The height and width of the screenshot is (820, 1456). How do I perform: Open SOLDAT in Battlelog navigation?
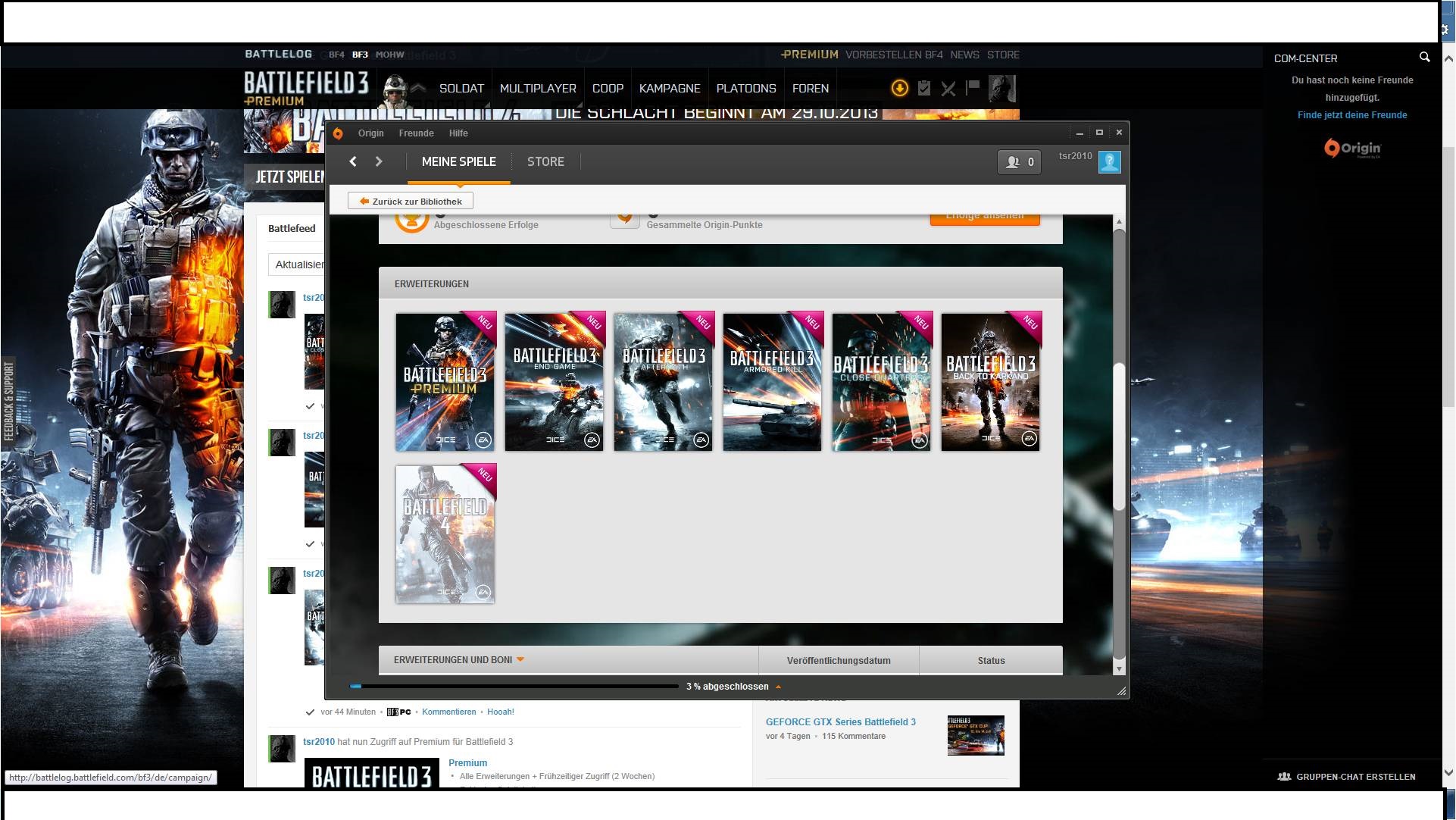pyautogui.click(x=461, y=89)
